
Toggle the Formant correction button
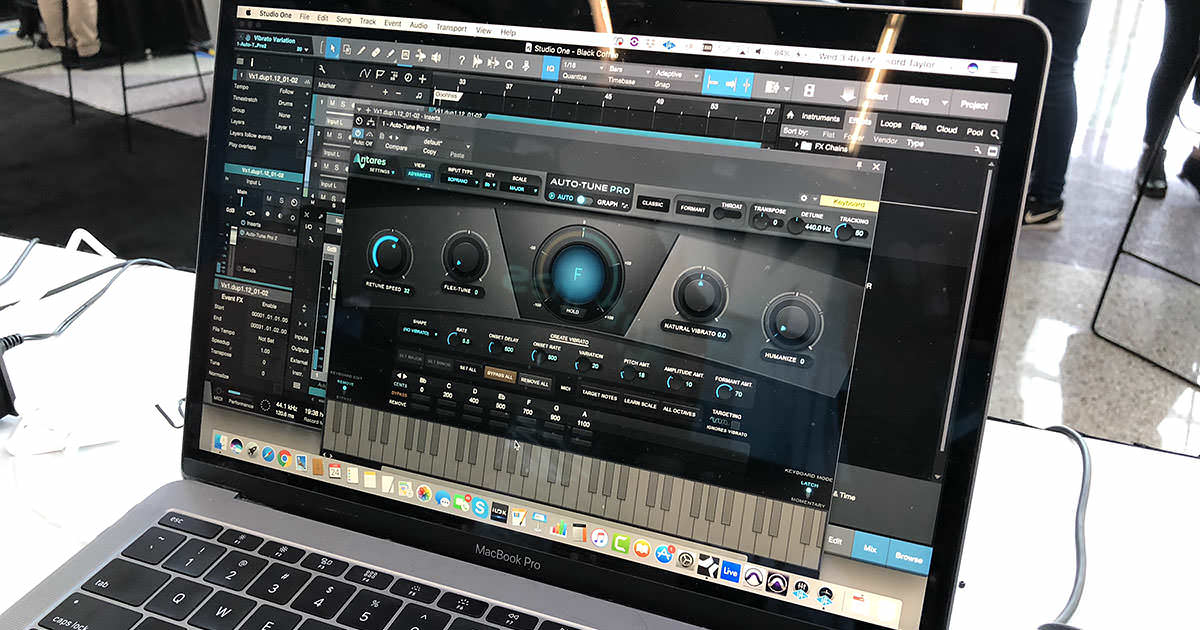coord(694,209)
